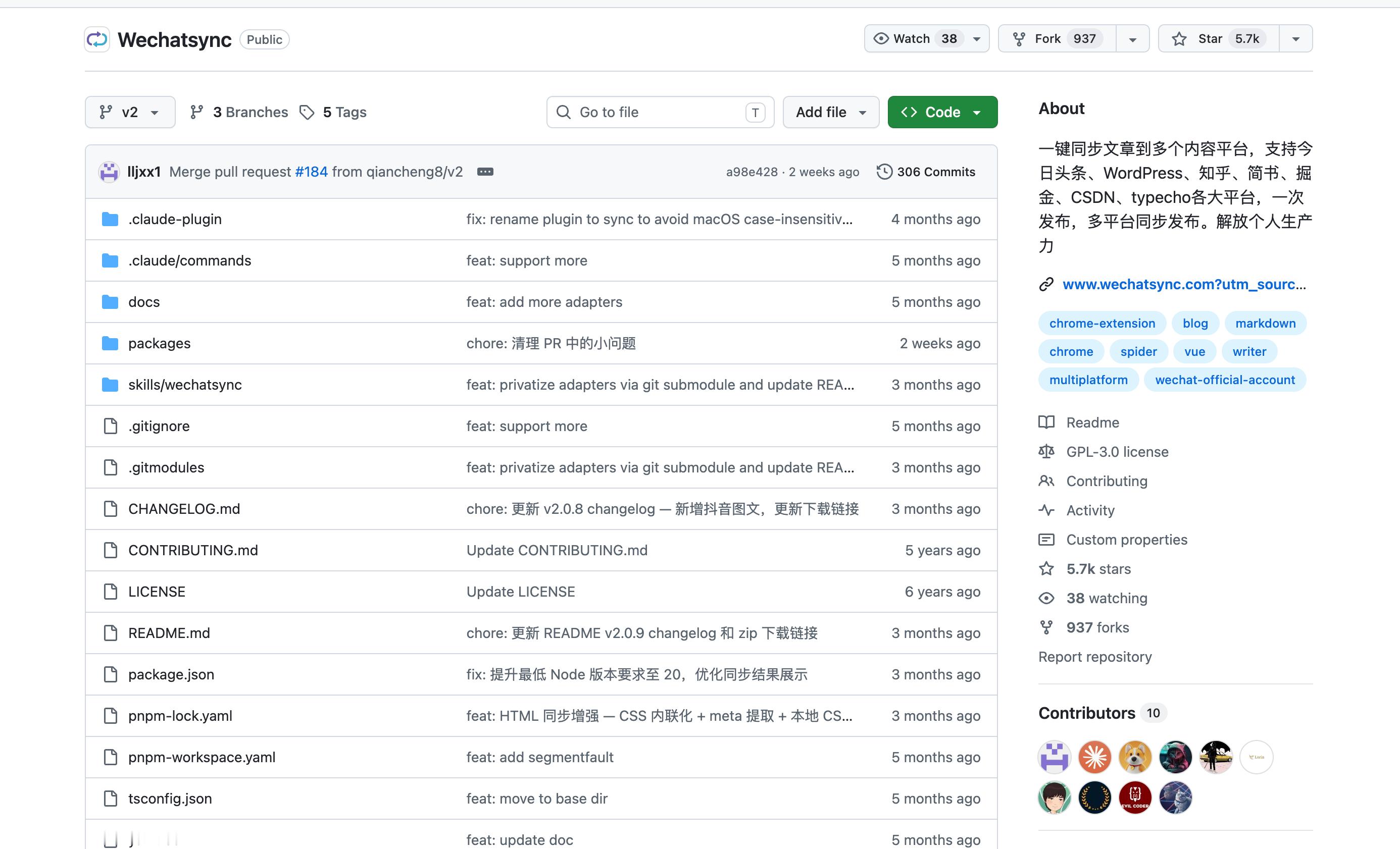
Task: Focus the Go to file search field
Action: [x=660, y=112]
